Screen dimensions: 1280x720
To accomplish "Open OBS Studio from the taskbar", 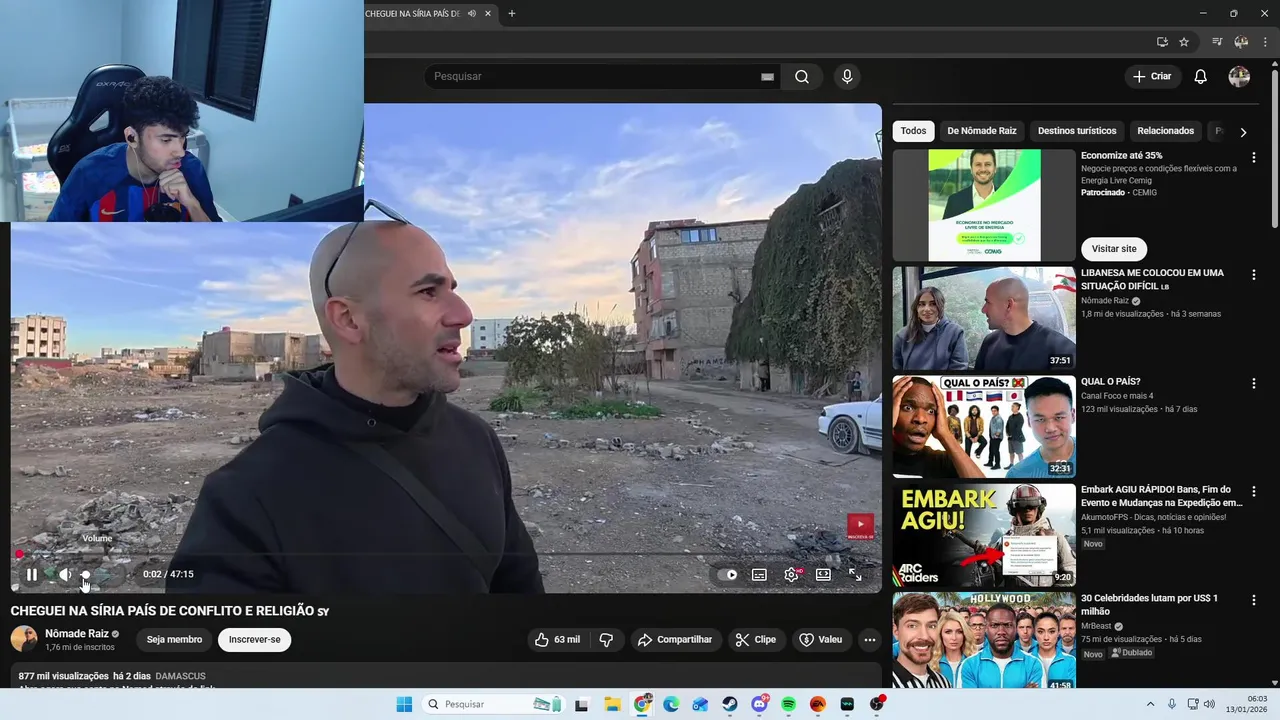I will click(x=877, y=704).
